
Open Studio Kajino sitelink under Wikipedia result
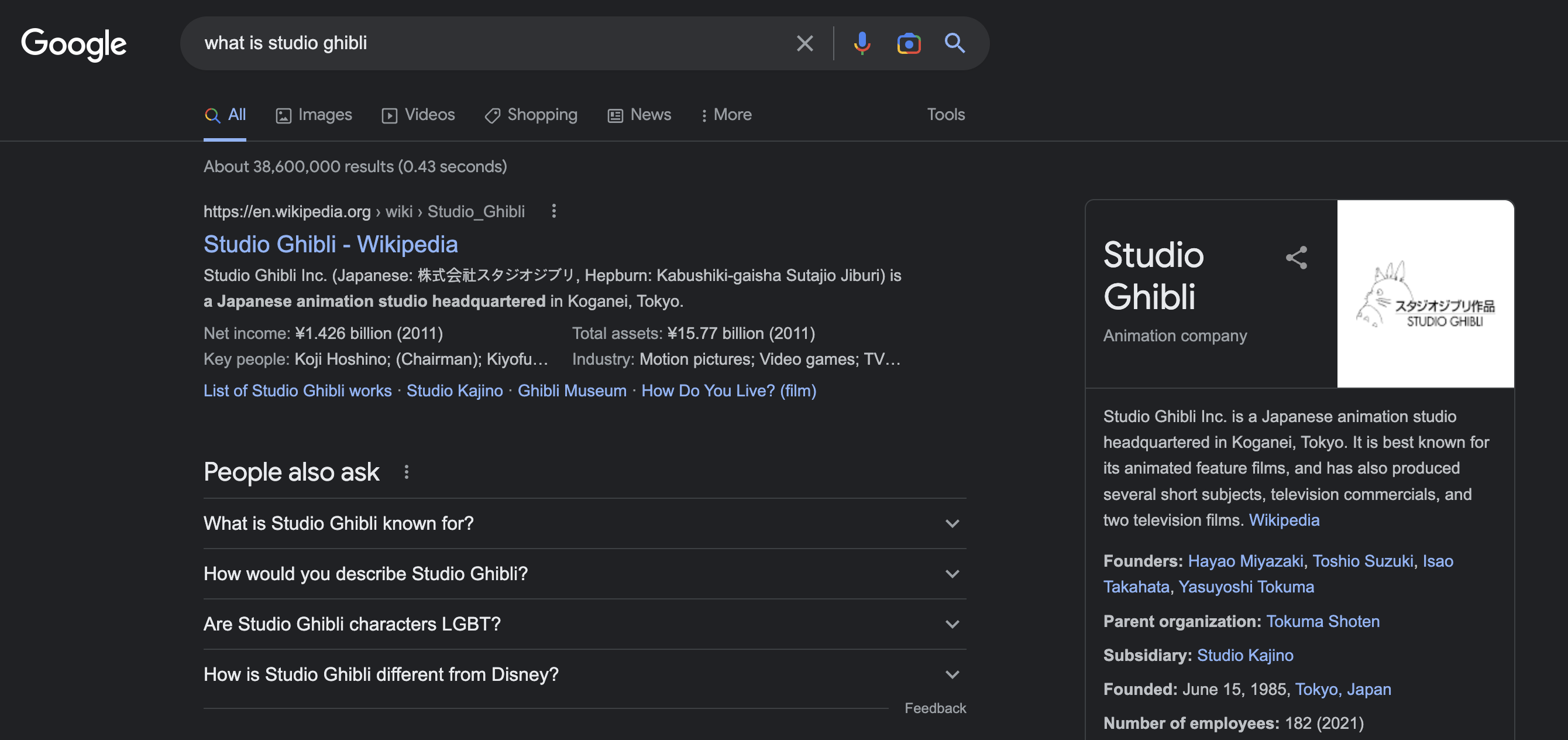point(455,390)
